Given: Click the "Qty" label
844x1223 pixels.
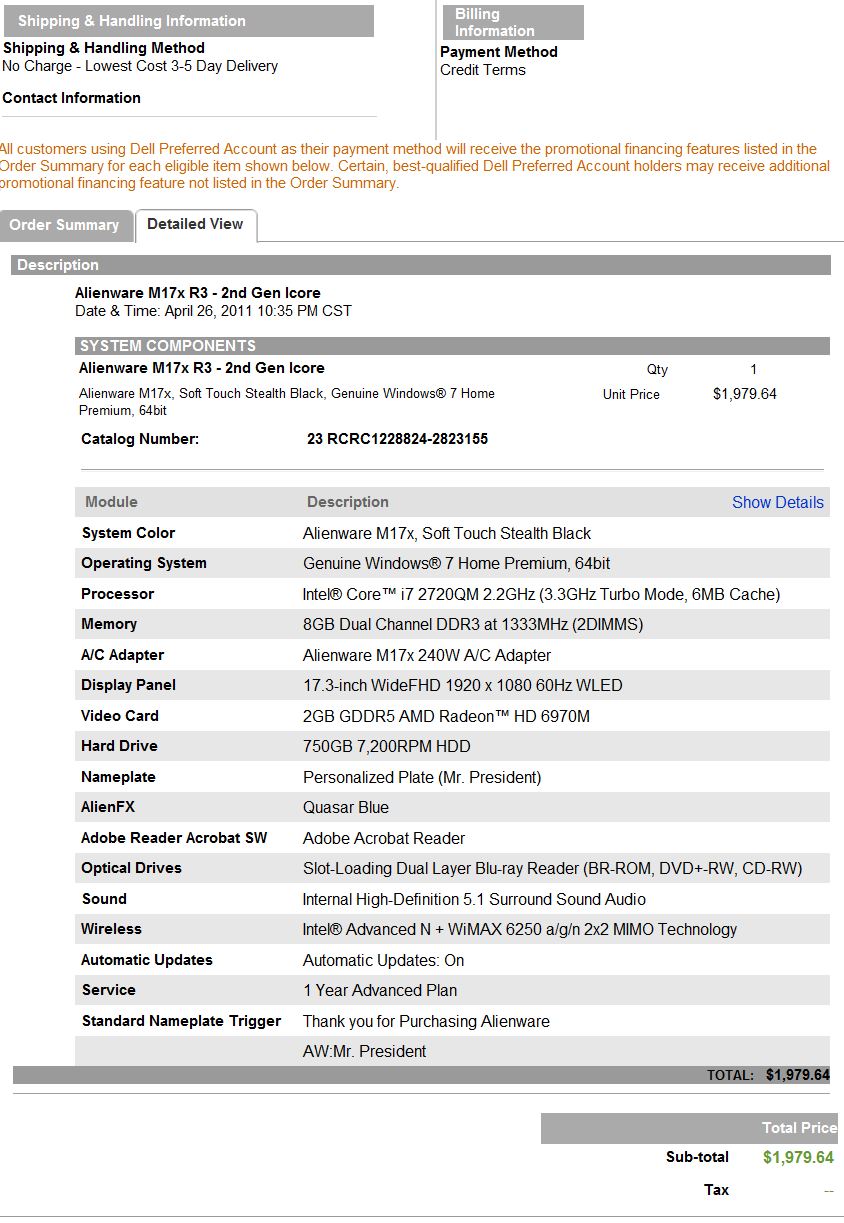Looking at the screenshot, I should tap(657, 370).
